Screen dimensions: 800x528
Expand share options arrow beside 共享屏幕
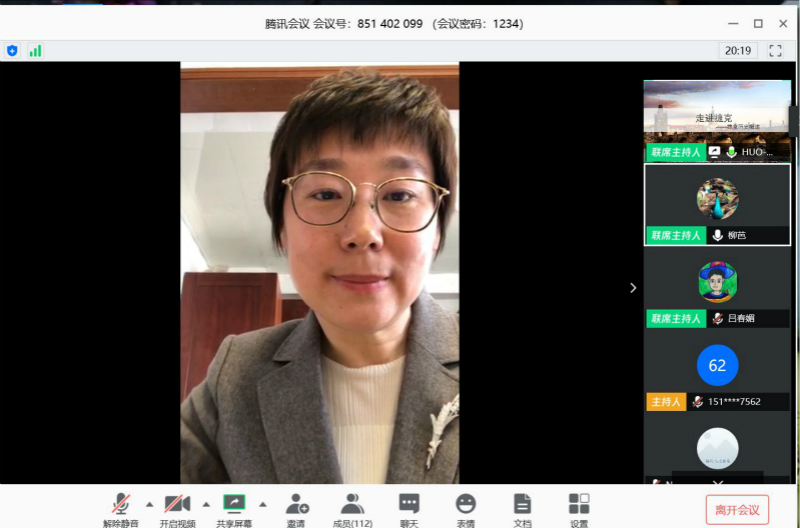[263, 503]
